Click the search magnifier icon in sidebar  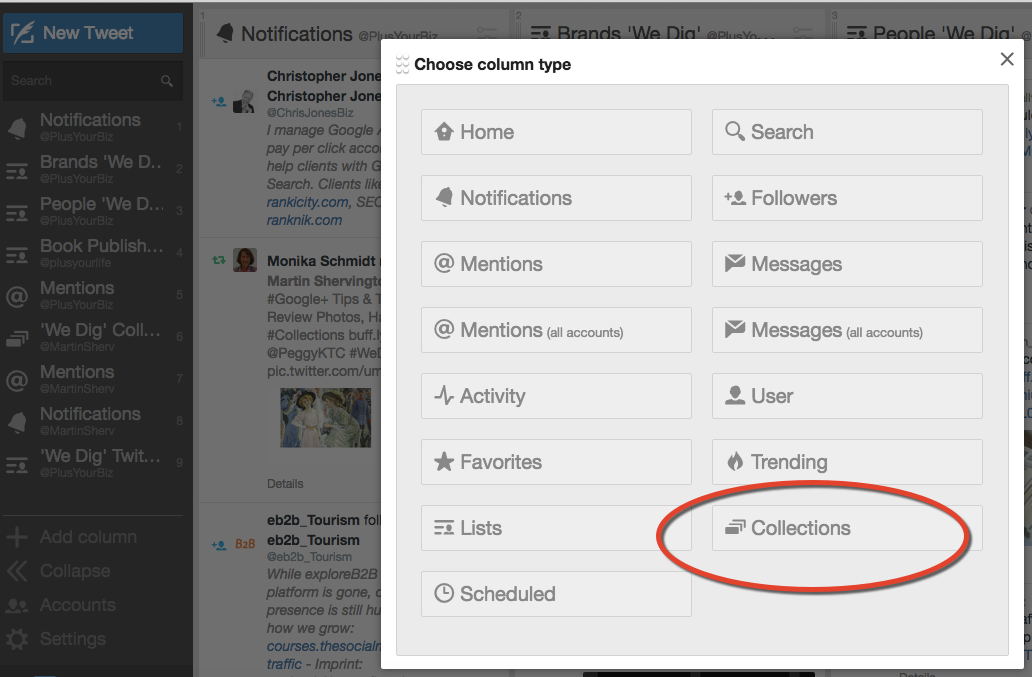point(167,81)
